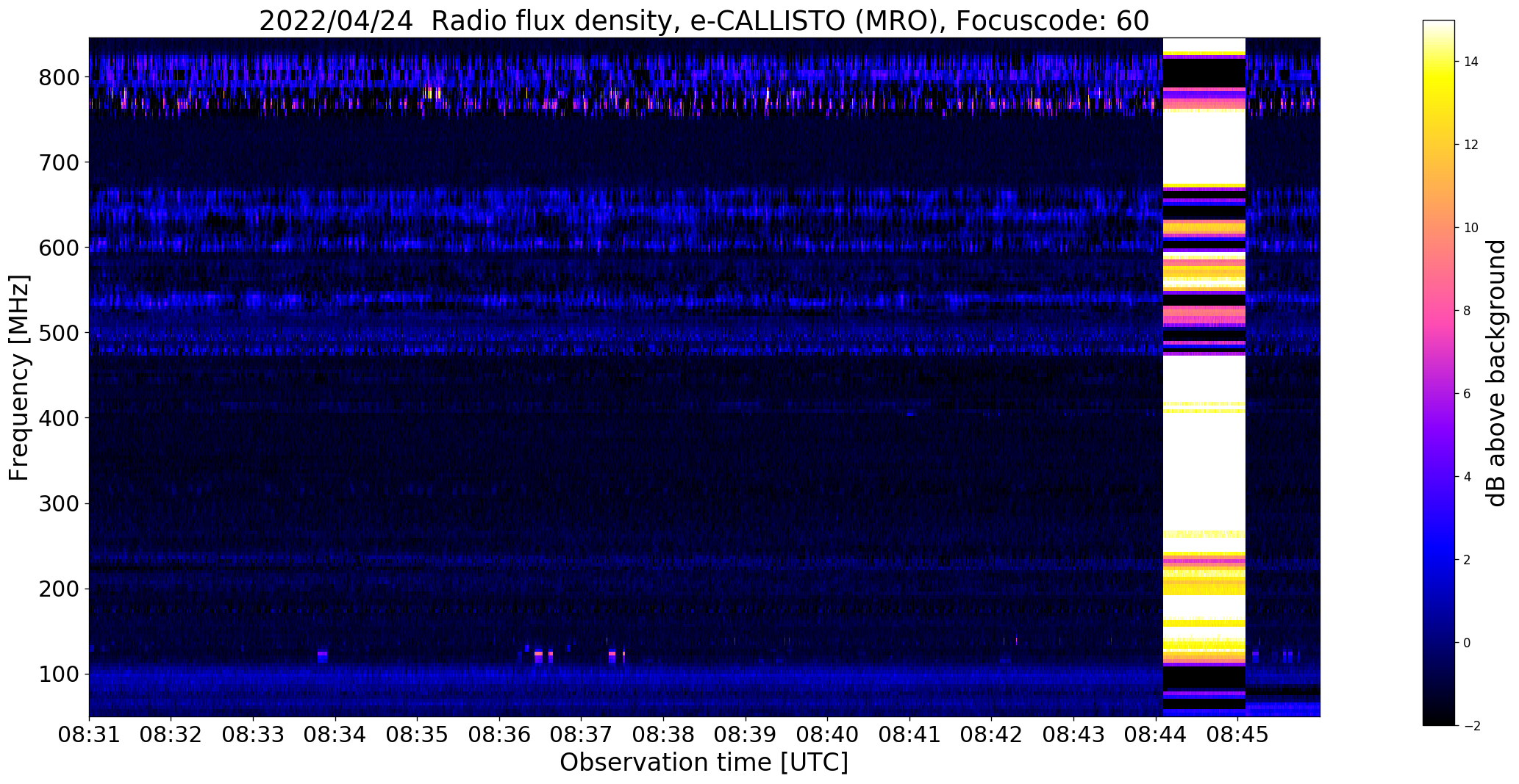Screen dimensions: 1519x784
Task: Click the 600 frequency tick label
Action: click(59, 248)
